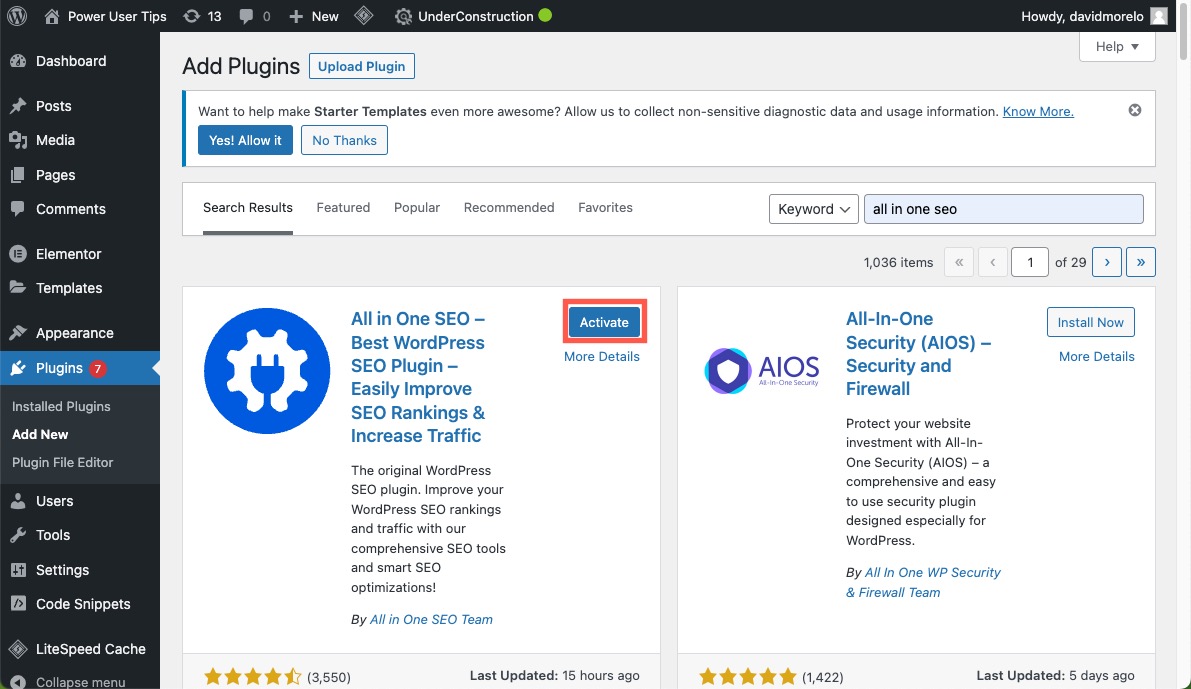The image size is (1191, 689).
Task: Open UnderConstruction settings from the admin bar
Action: (x=473, y=15)
